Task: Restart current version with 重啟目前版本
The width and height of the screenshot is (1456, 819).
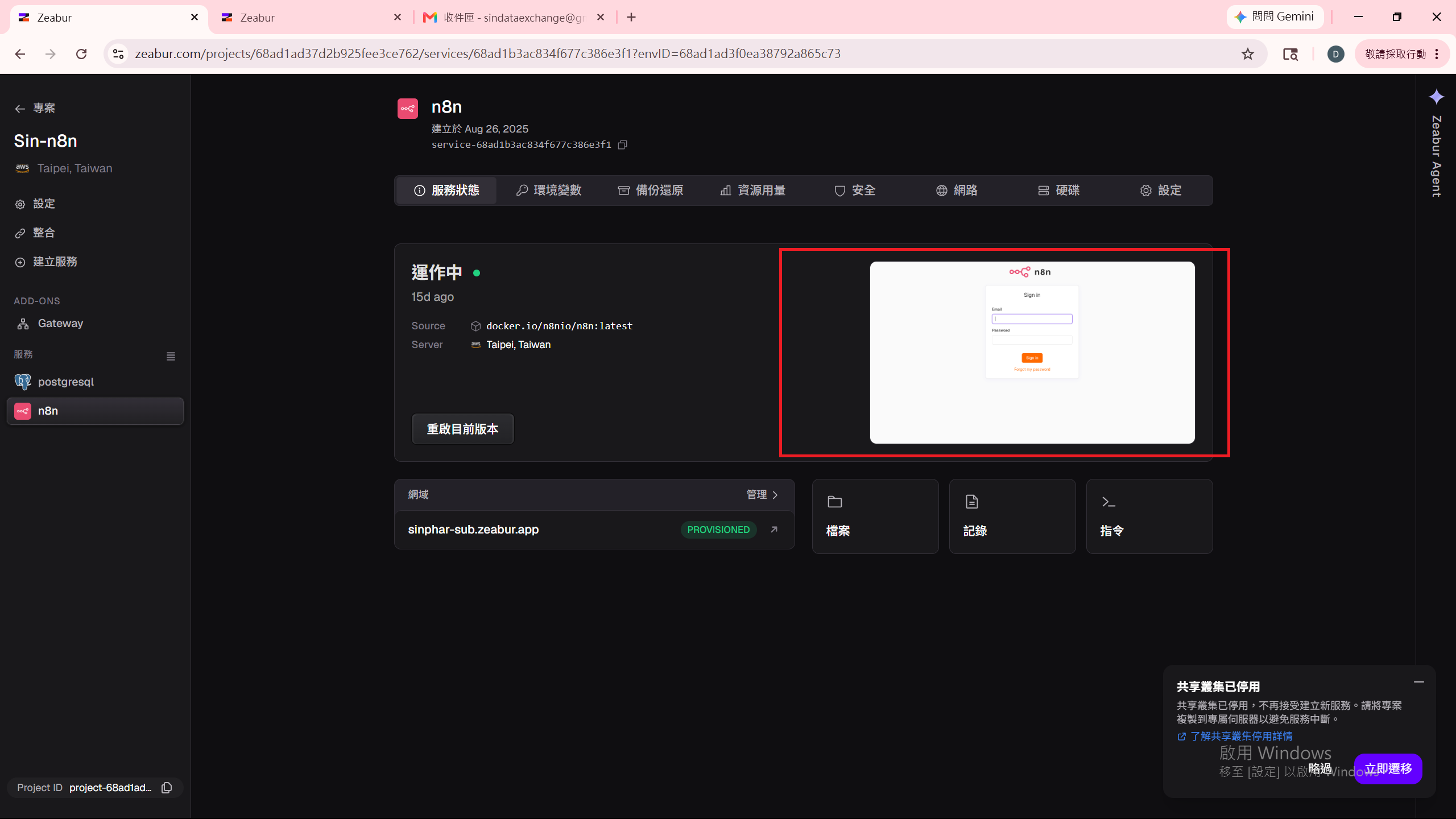Action: [x=462, y=429]
